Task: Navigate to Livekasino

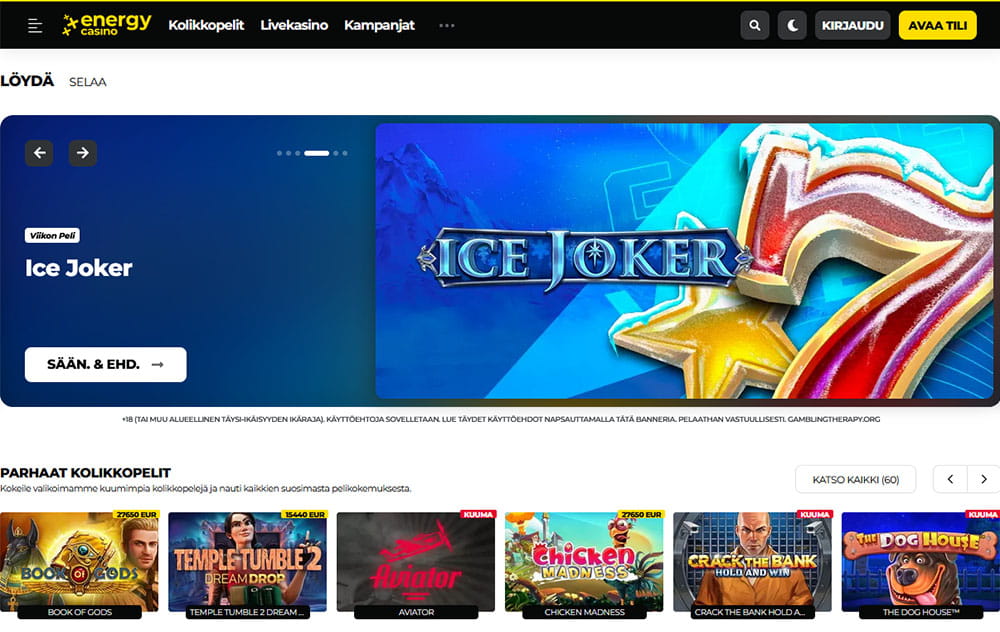Action: (294, 25)
